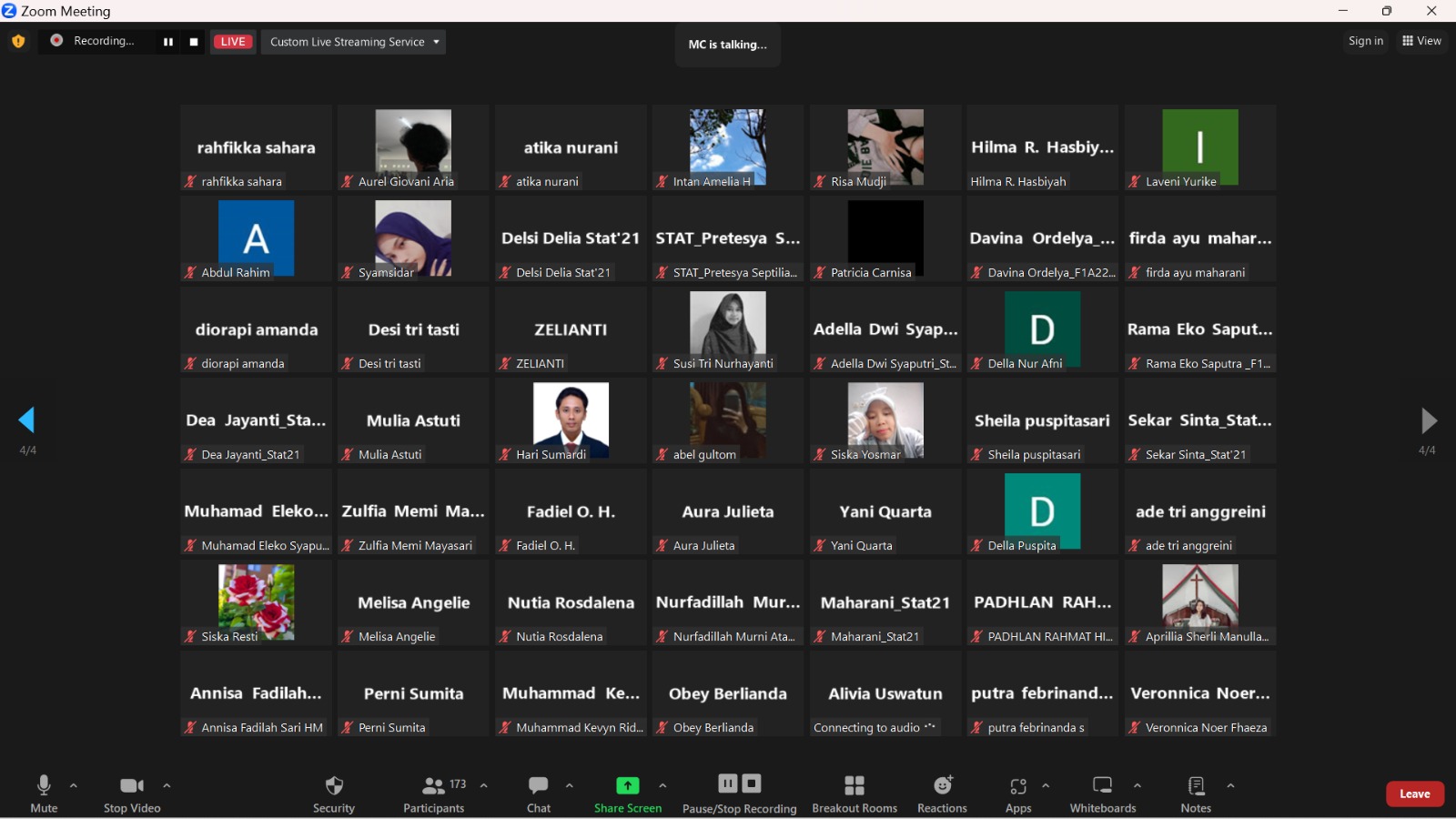Expand arrow next to Share Screen
Screen dimensions: 1456x819
tap(662, 785)
